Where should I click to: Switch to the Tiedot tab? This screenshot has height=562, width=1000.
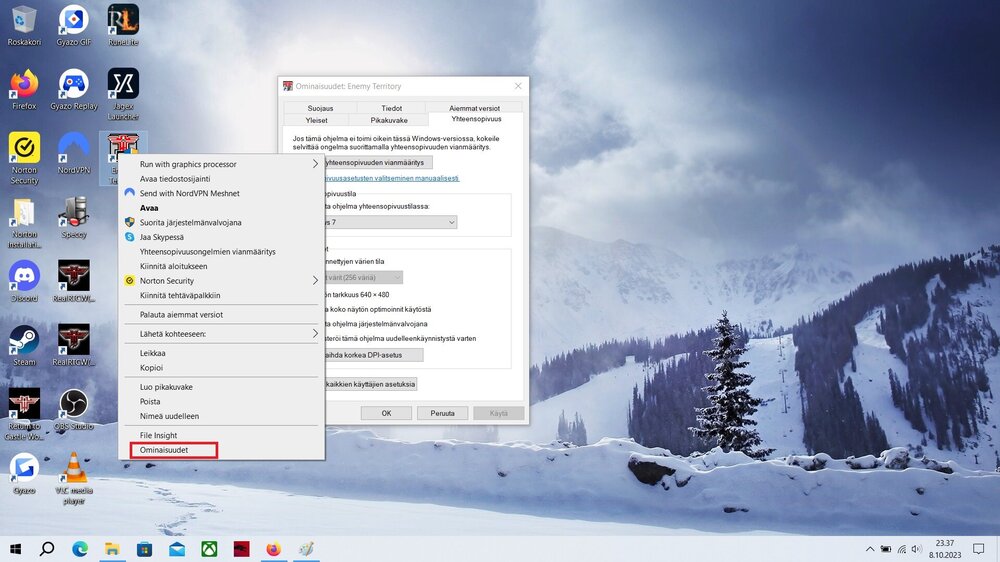[392, 108]
